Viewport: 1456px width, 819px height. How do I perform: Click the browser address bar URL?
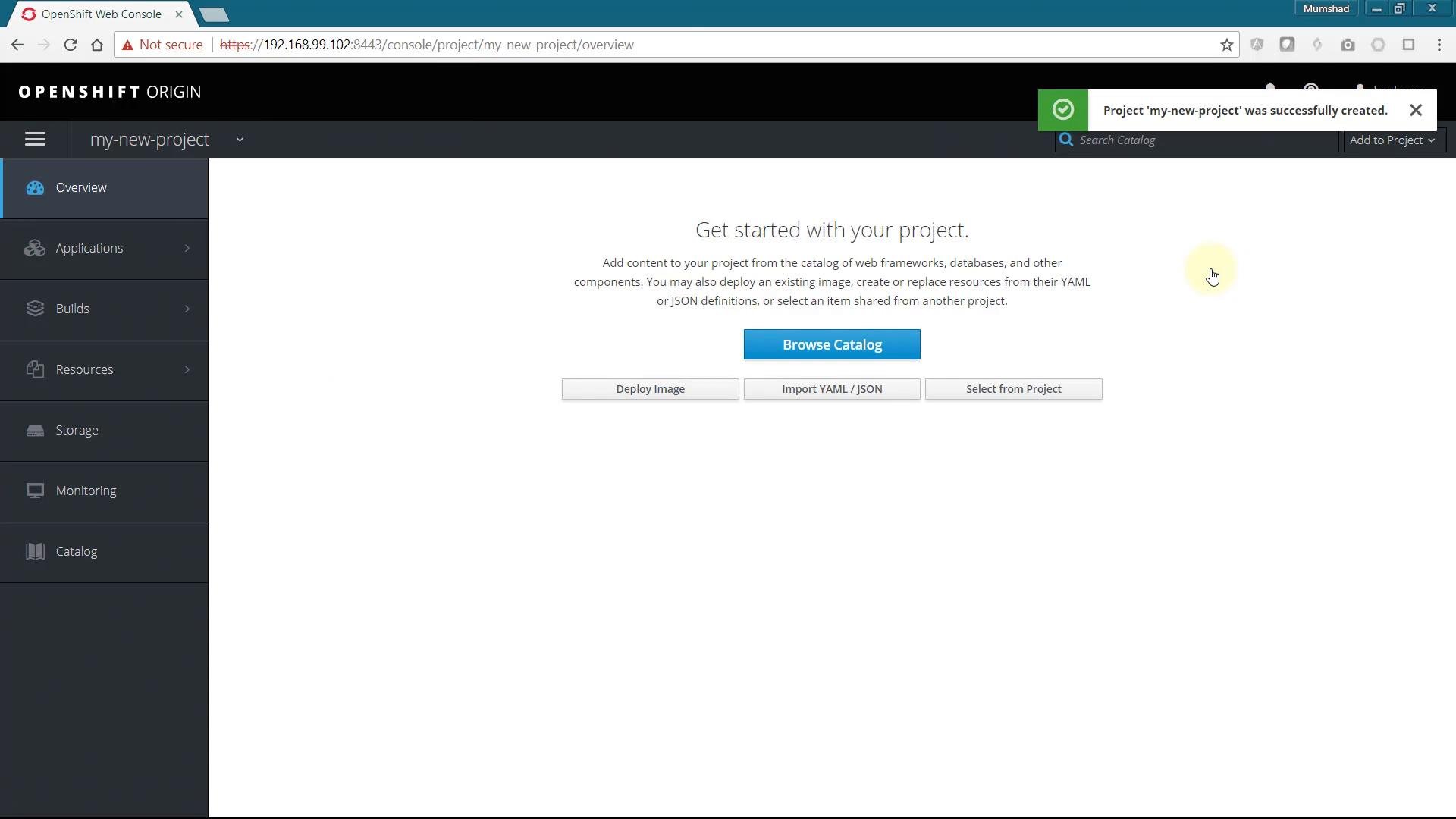click(427, 45)
